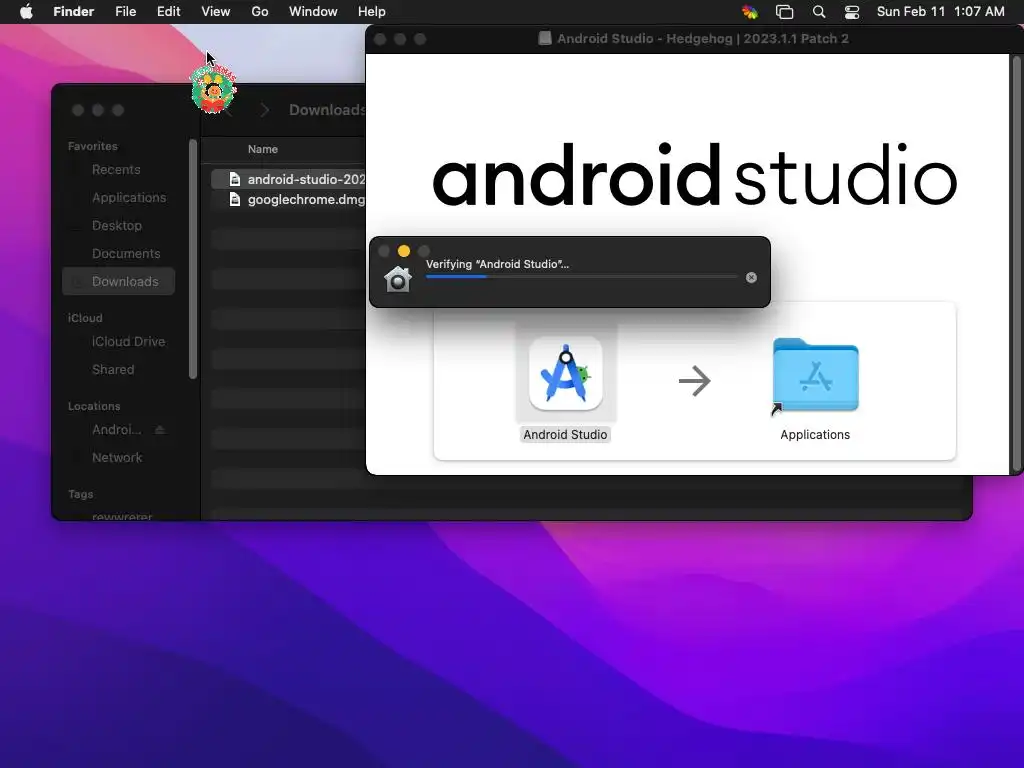The height and width of the screenshot is (768, 1024).
Task: Open the Apple menu
Action: pos(26,12)
